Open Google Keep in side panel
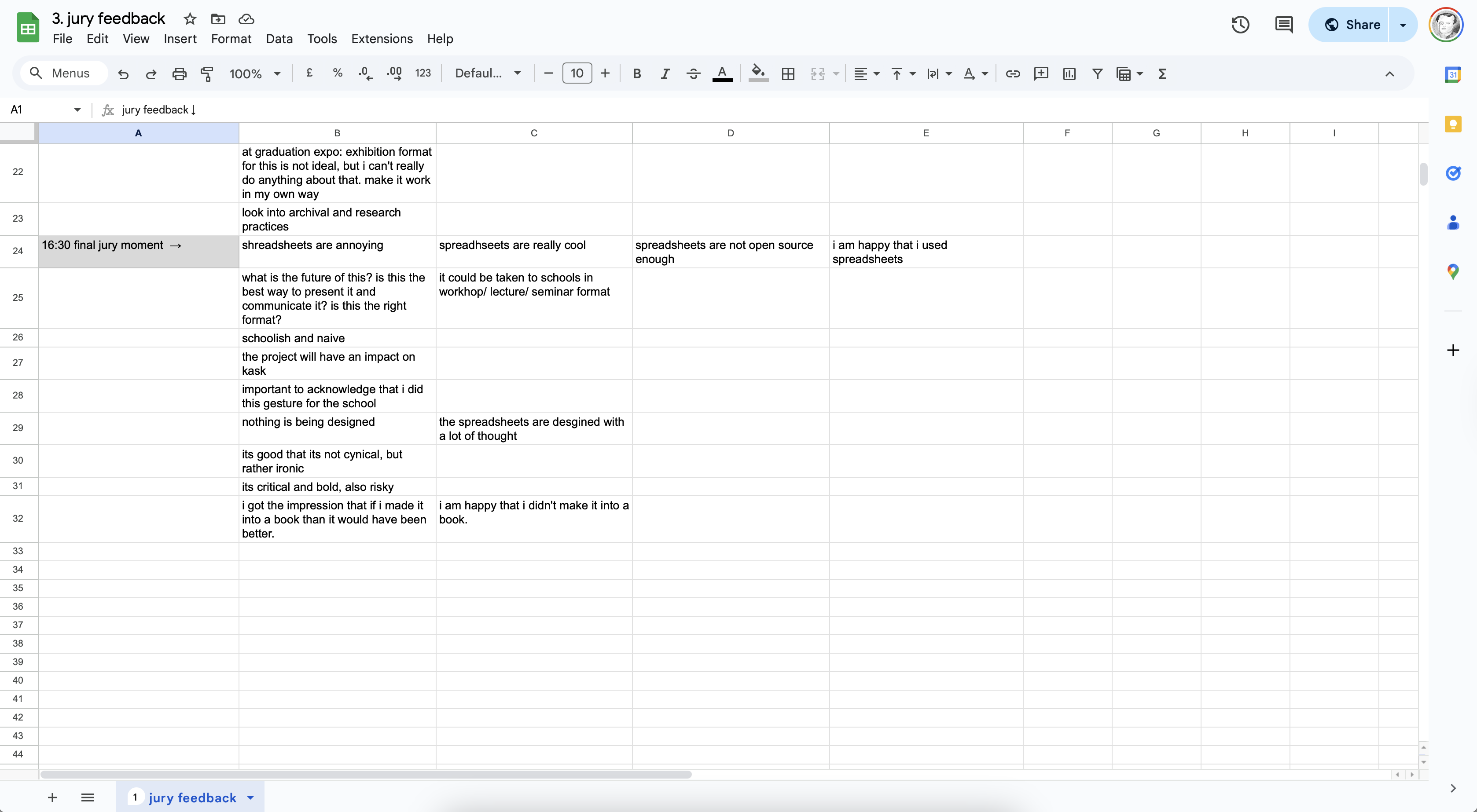Screen dimensions: 1477x812 coord(1452,124)
